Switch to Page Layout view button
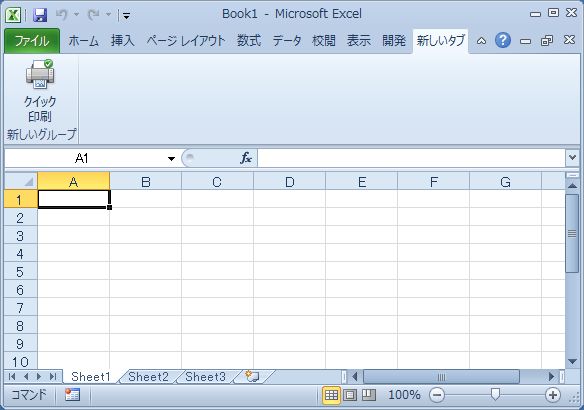This screenshot has height=410, width=584. [x=350, y=395]
